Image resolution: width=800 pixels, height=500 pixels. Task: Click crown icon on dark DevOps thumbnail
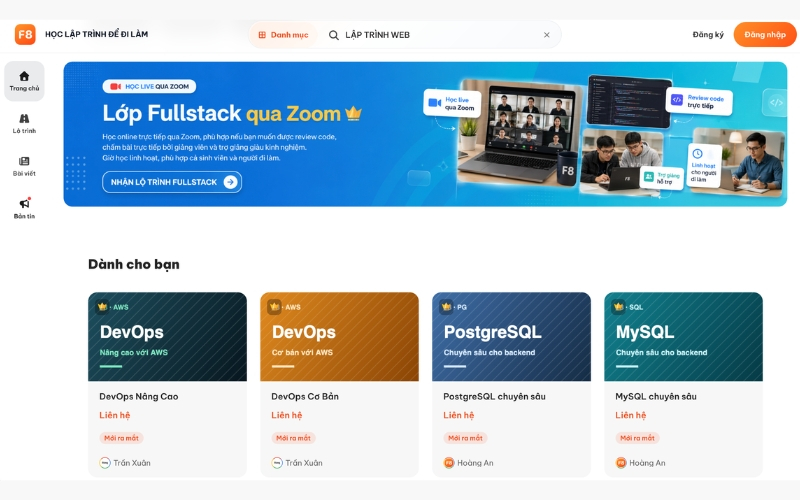coord(103,307)
